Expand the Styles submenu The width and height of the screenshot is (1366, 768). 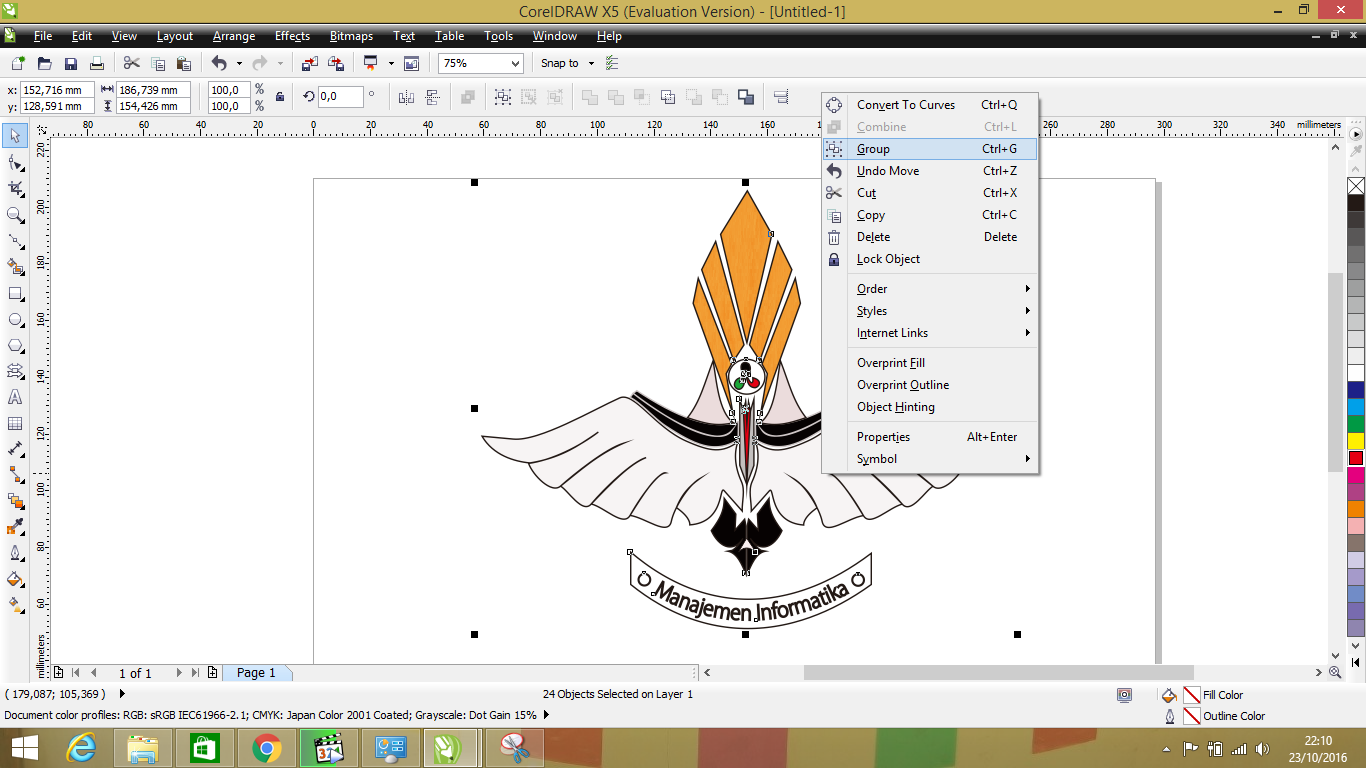tap(930, 311)
